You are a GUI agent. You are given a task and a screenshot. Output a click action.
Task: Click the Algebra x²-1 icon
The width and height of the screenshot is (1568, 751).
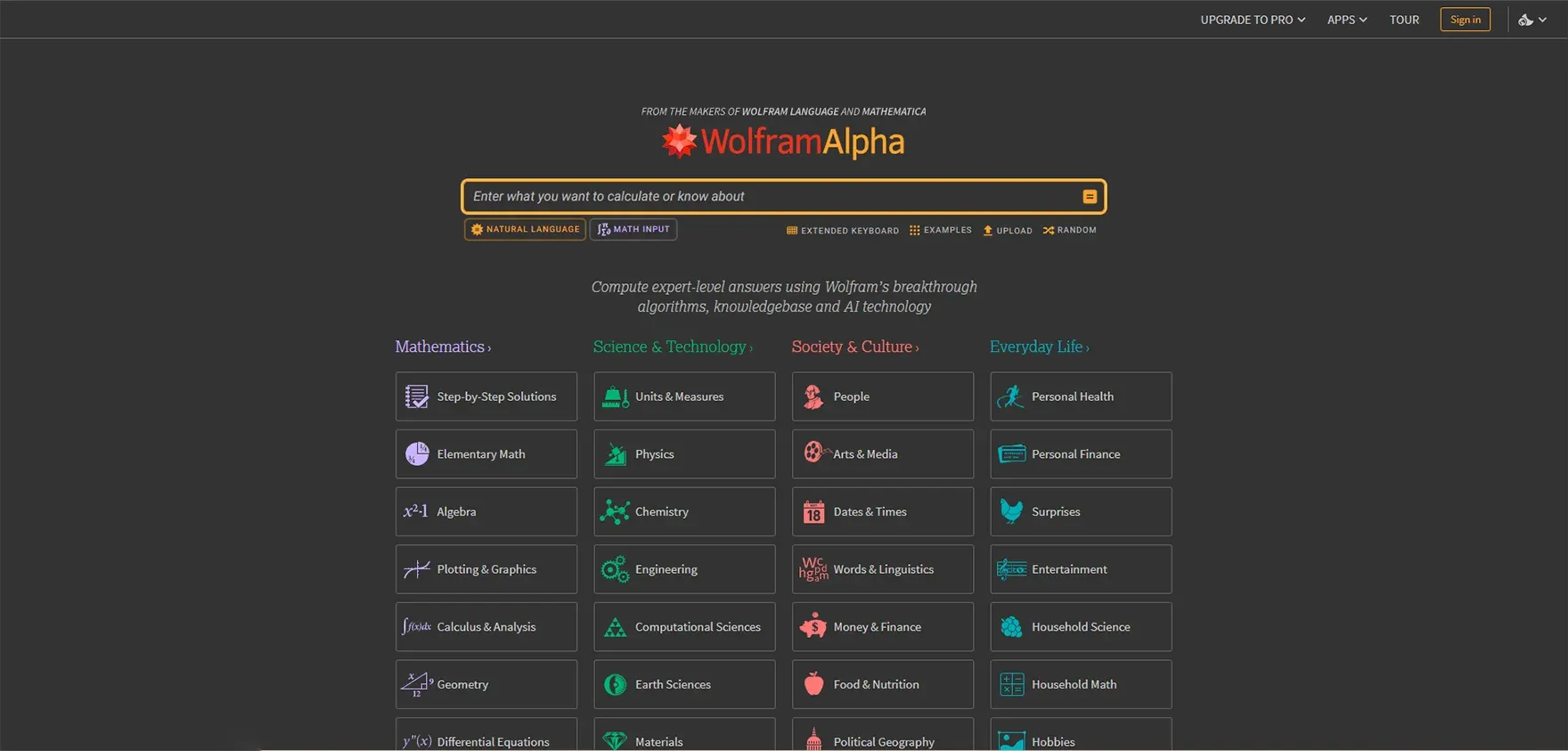point(415,511)
